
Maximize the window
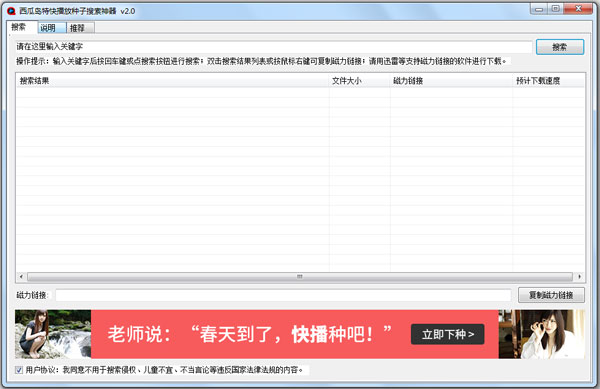coord(556,9)
